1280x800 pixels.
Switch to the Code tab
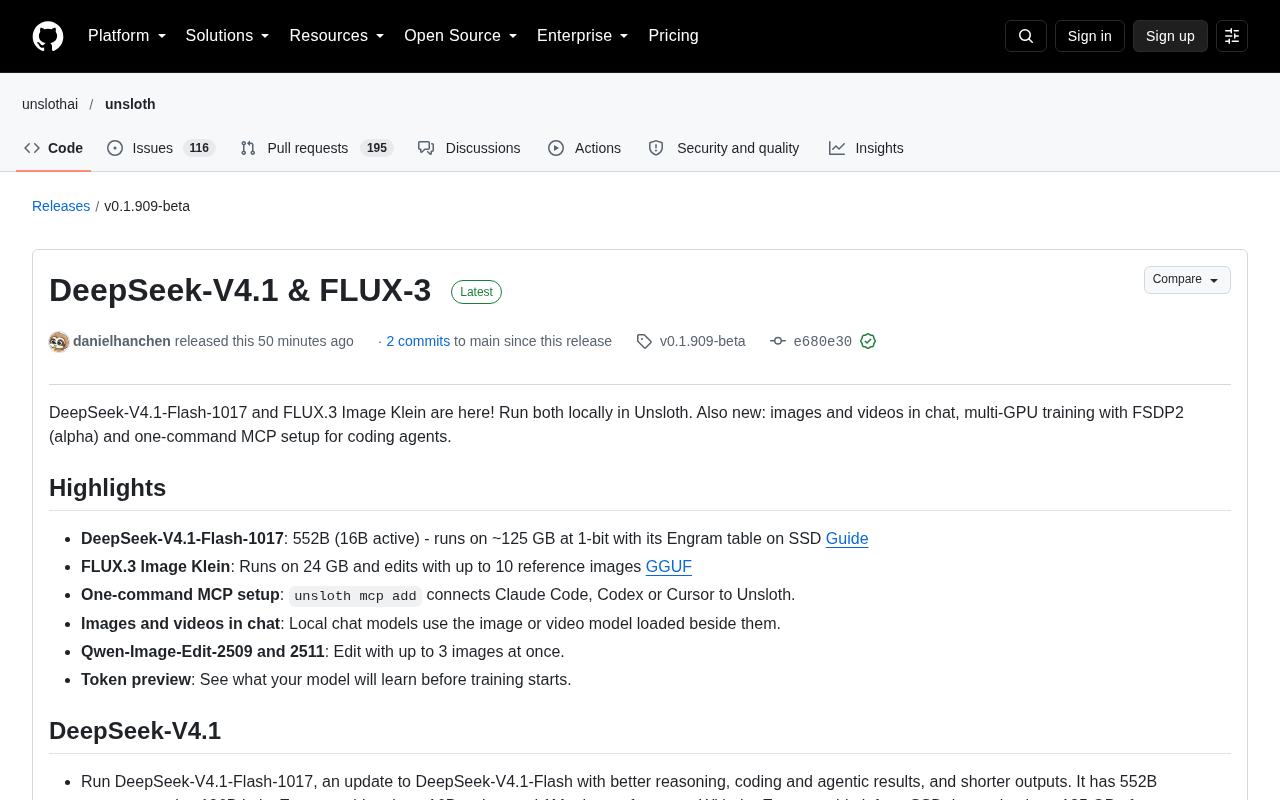[x=54, y=148]
